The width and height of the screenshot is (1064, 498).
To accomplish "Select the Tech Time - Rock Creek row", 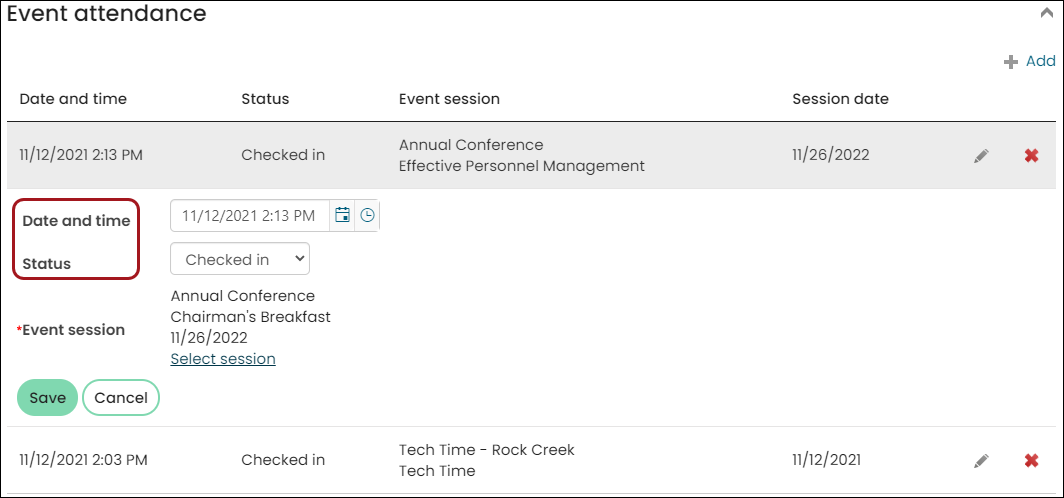I will point(531,461).
